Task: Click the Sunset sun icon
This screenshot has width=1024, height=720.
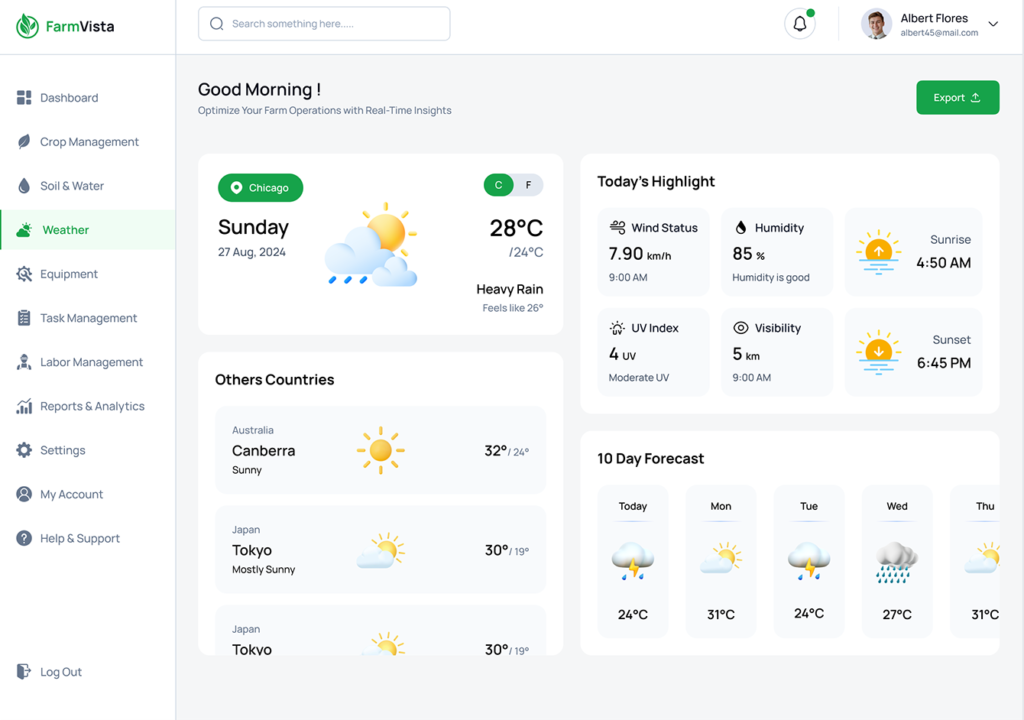Action: pyautogui.click(x=878, y=353)
